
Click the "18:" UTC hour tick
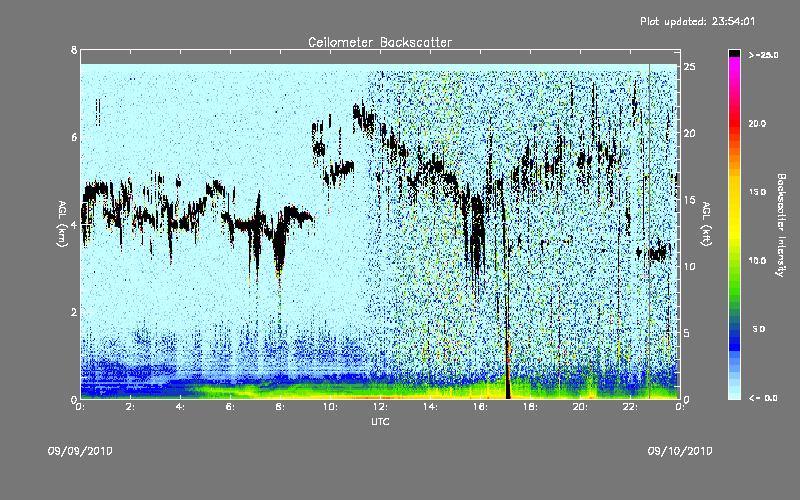click(531, 407)
